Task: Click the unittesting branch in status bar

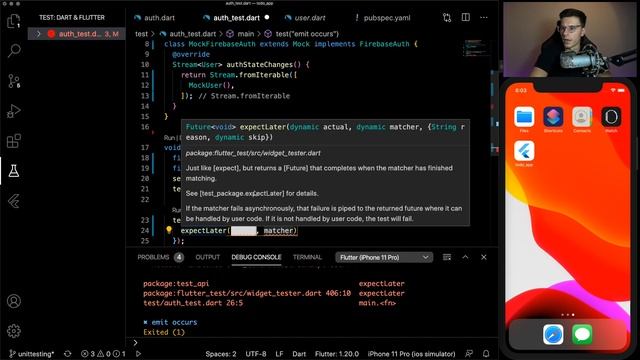Action: [31, 354]
